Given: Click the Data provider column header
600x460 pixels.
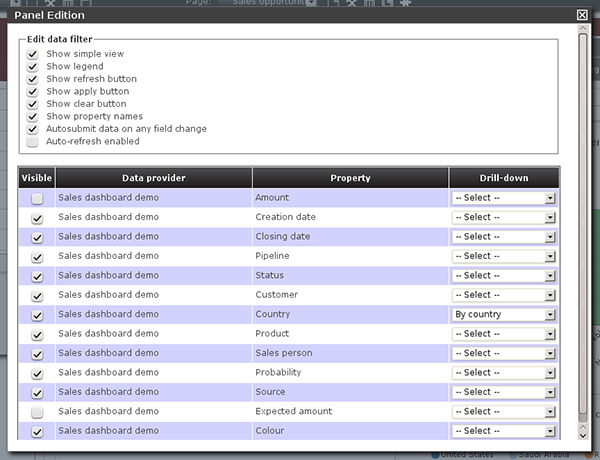Looking at the screenshot, I should pyautogui.click(x=153, y=178).
